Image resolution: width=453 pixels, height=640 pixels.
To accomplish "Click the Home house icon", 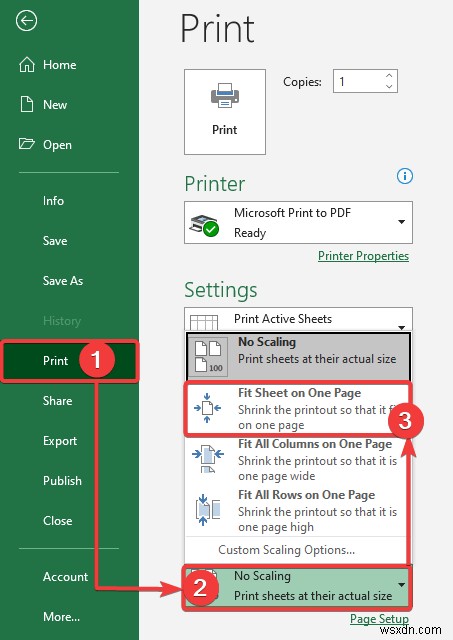I will 27,64.
